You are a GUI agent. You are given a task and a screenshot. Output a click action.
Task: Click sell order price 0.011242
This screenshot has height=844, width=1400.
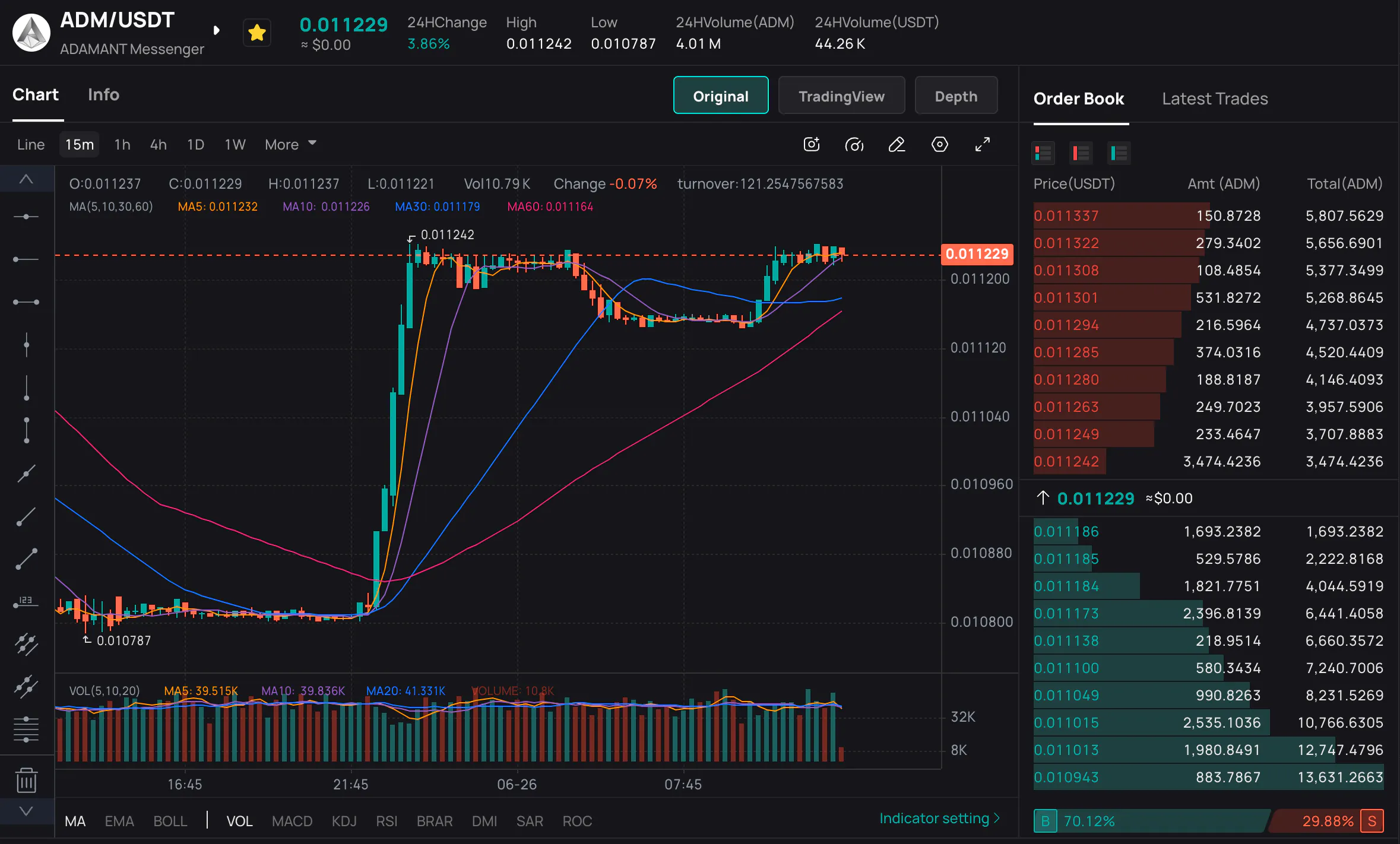point(1066,461)
